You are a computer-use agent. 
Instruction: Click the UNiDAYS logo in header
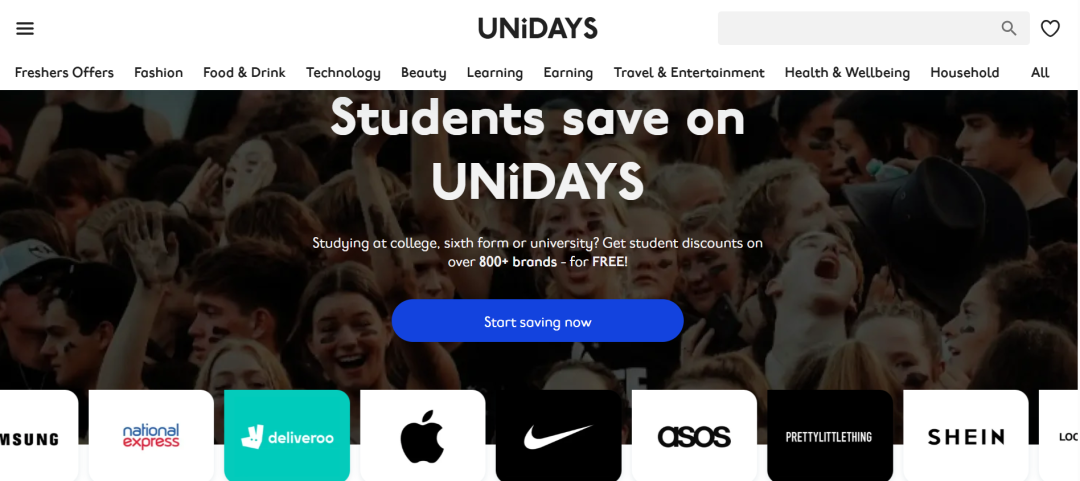538,28
